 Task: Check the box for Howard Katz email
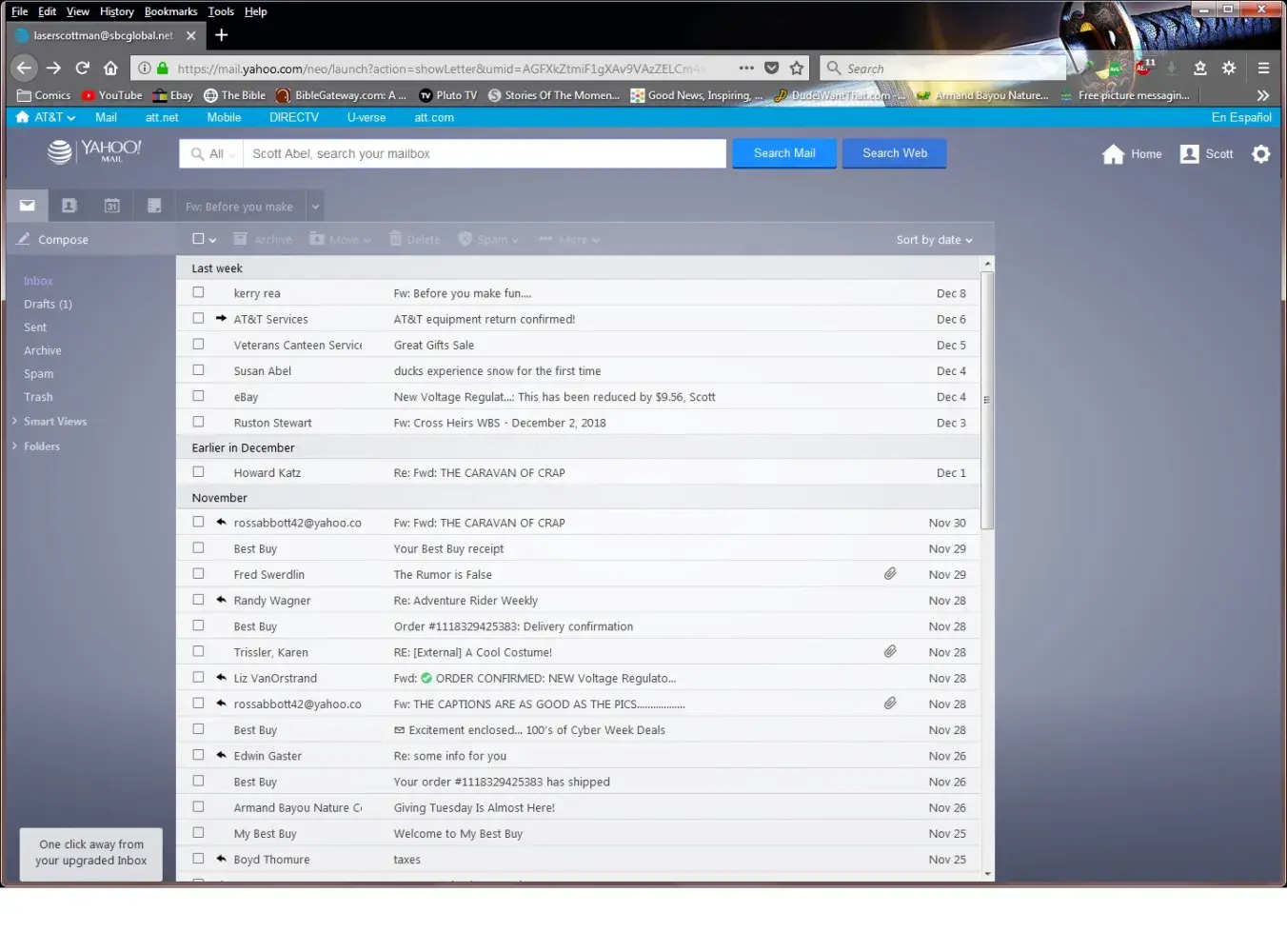(x=198, y=472)
